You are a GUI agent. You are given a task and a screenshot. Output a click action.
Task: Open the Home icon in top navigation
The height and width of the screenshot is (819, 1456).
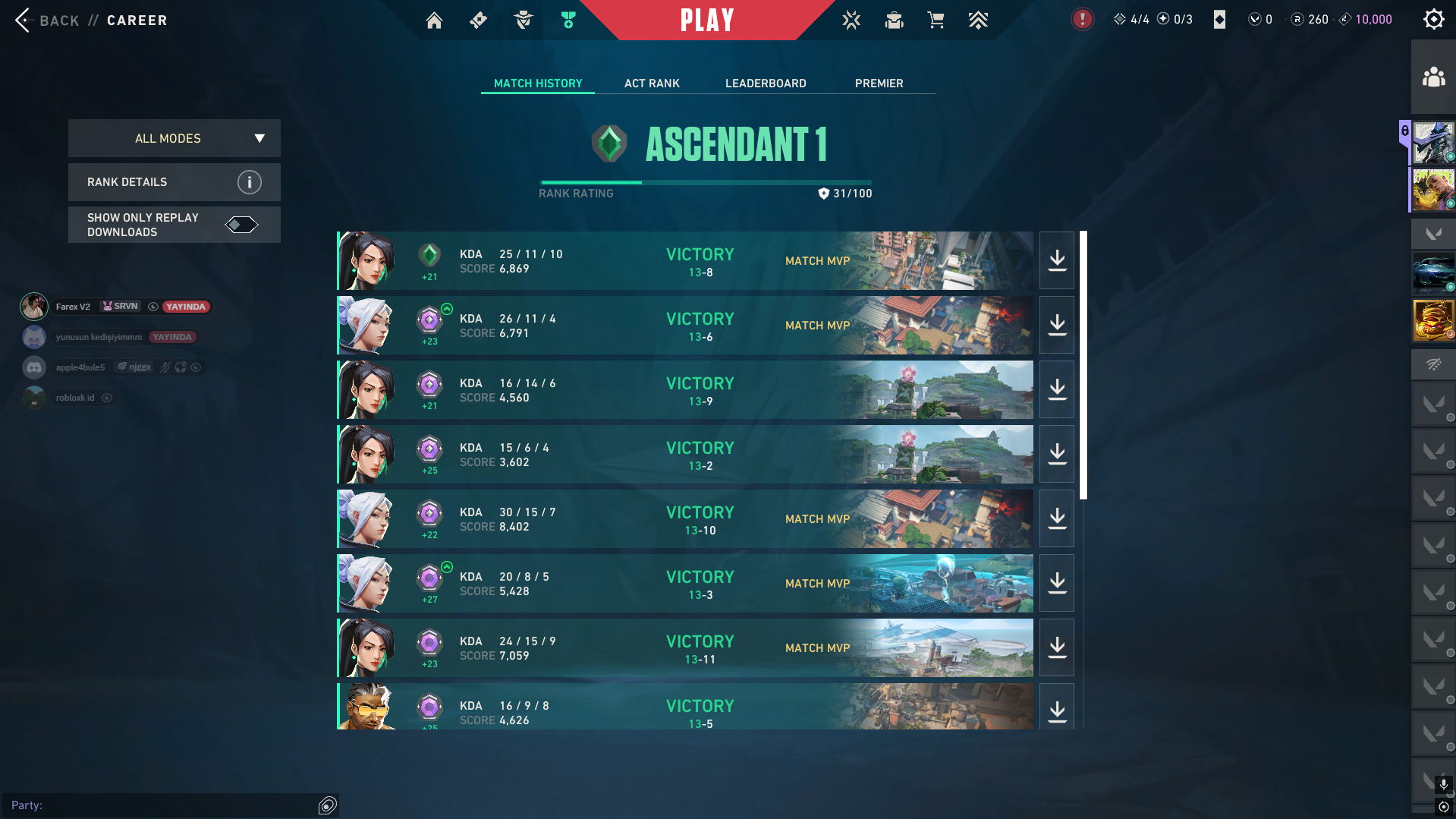[x=434, y=20]
